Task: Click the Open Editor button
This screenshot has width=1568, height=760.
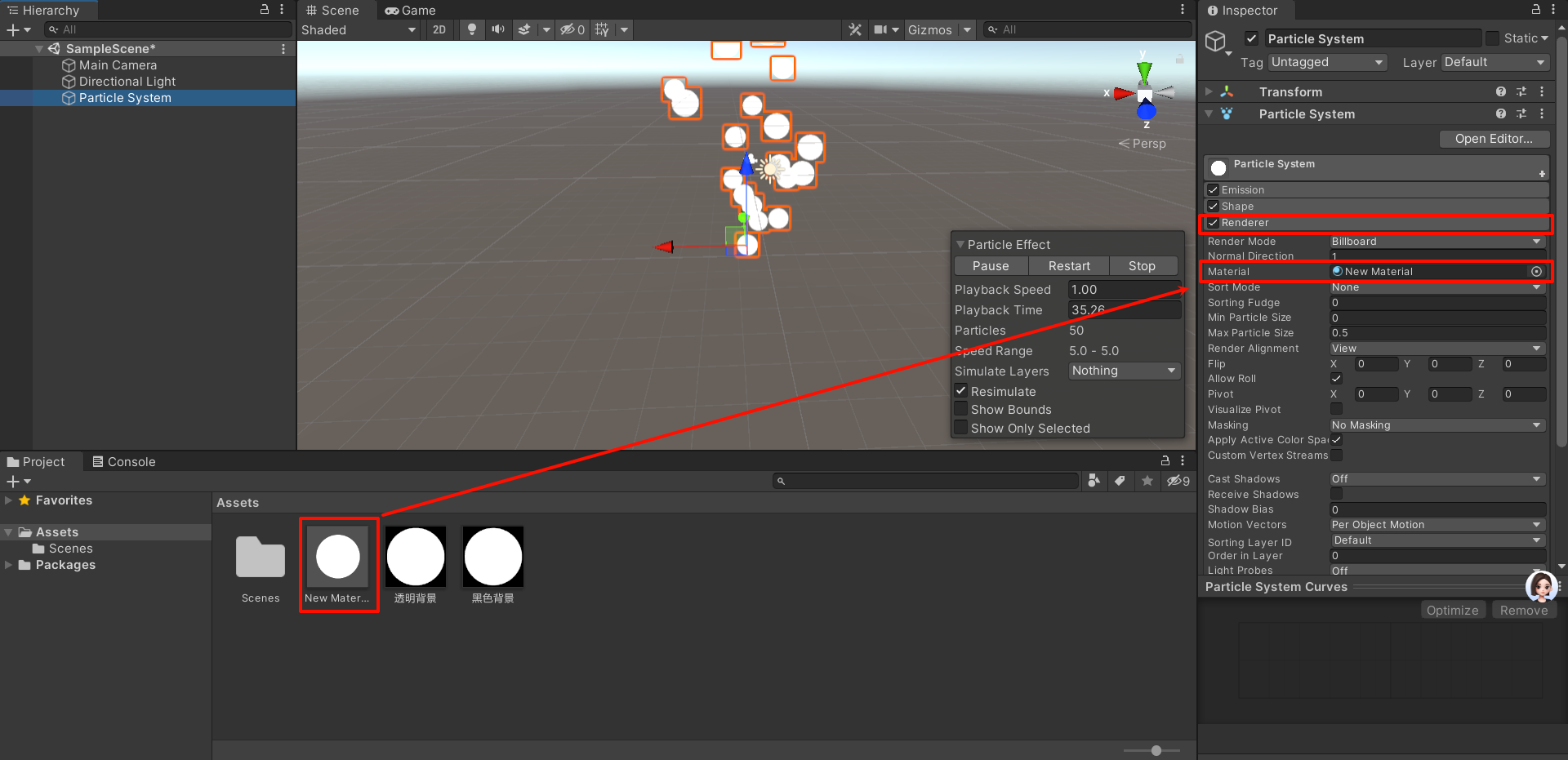Action: pos(1493,139)
